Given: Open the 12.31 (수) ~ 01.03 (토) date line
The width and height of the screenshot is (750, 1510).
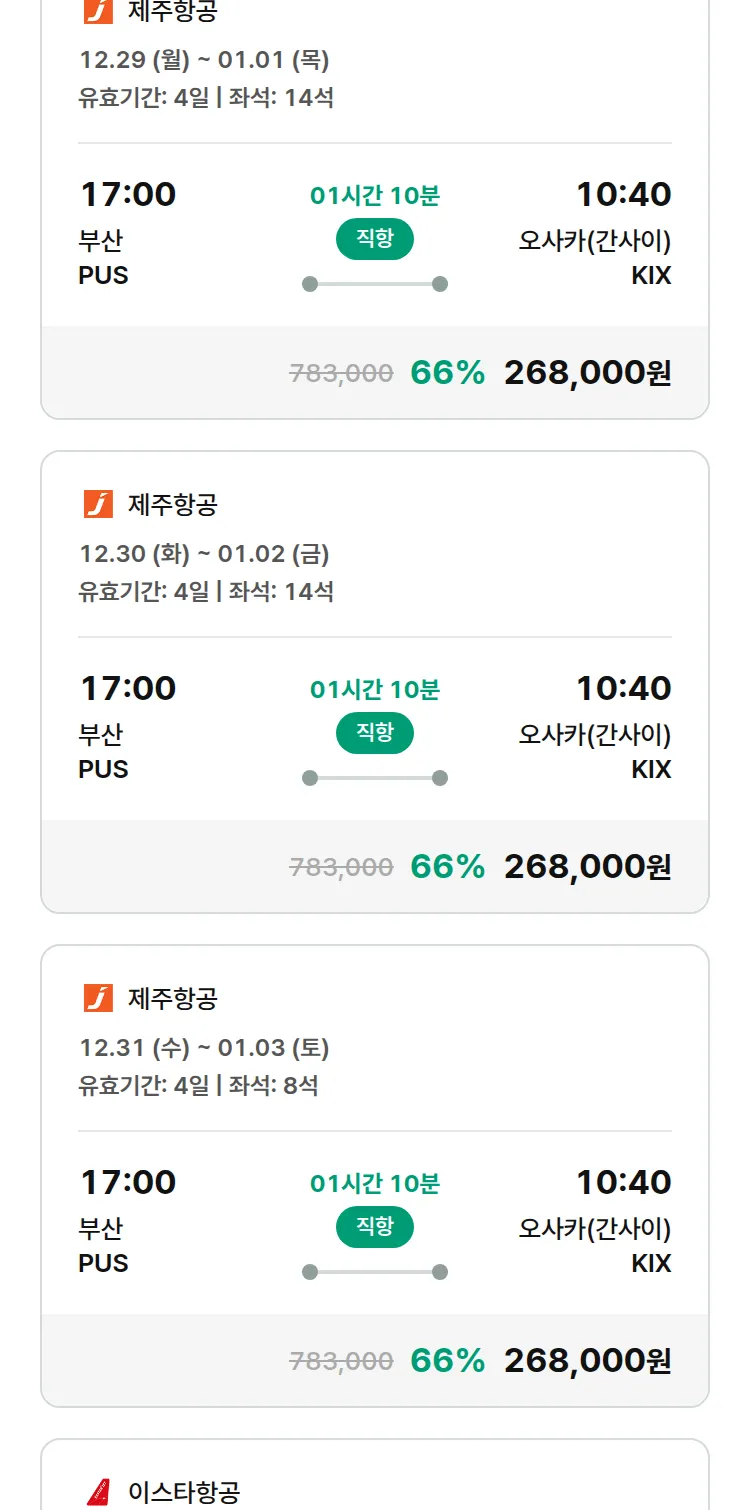Looking at the screenshot, I should tap(204, 1048).
